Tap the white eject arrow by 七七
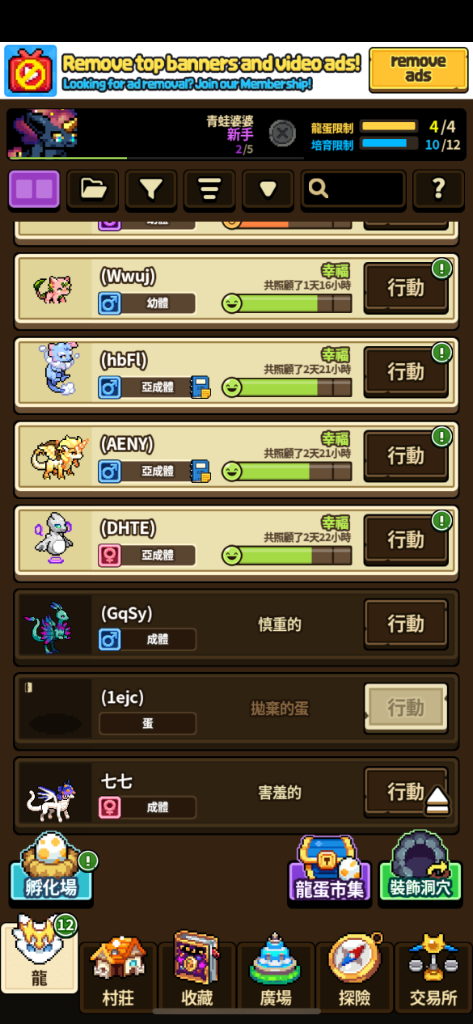The height and width of the screenshot is (1024, 473). (x=437, y=801)
